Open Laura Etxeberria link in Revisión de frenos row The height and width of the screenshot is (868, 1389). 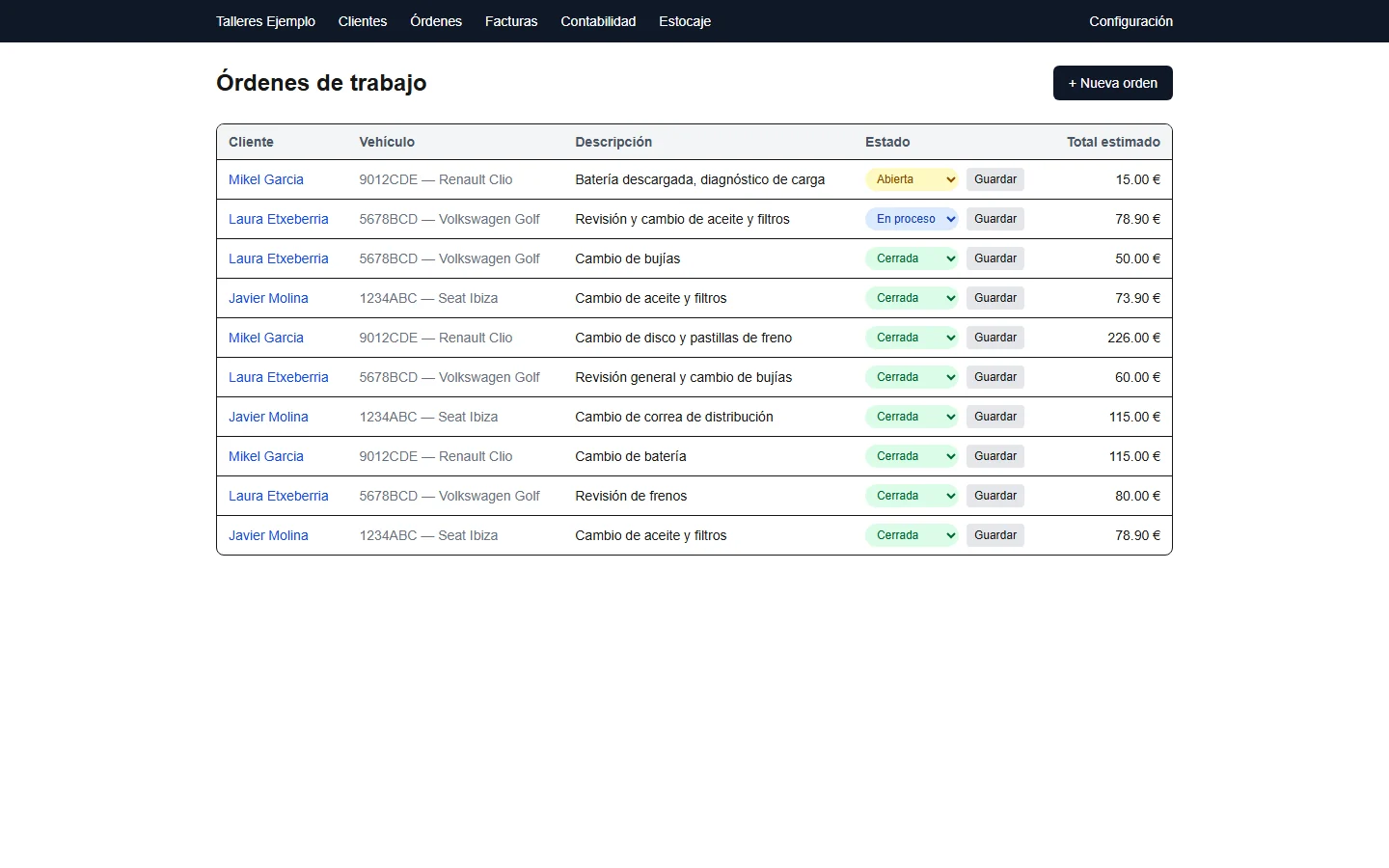[x=279, y=496]
